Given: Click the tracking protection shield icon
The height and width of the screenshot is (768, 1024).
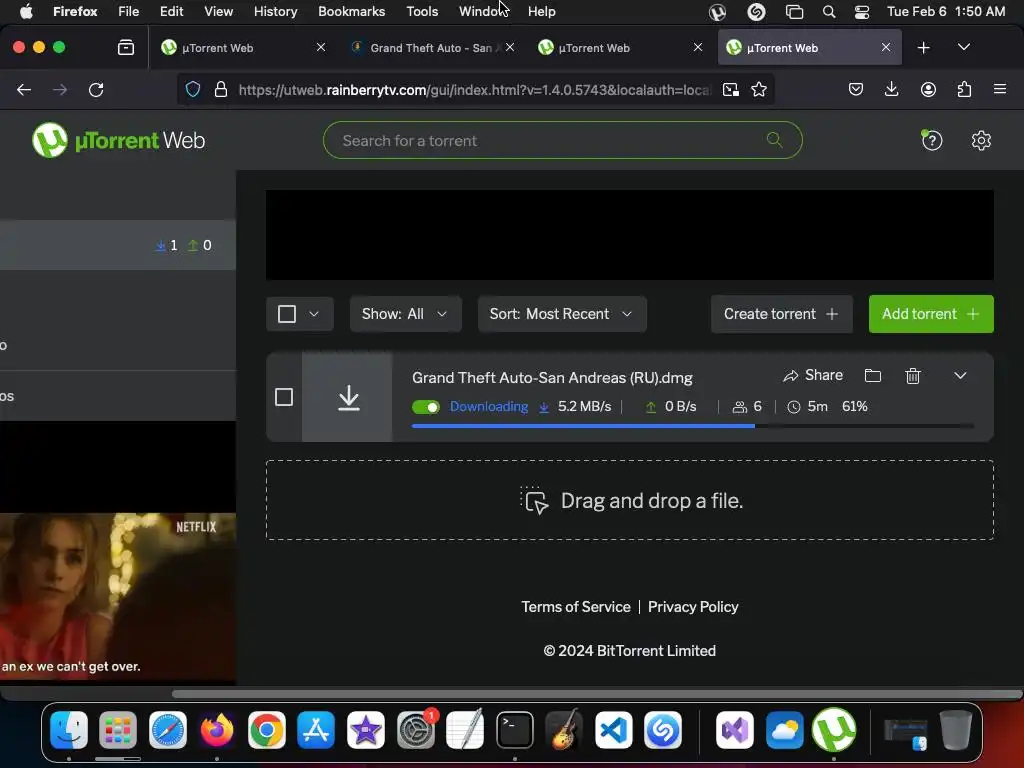Looking at the screenshot, I should point(193,89).
